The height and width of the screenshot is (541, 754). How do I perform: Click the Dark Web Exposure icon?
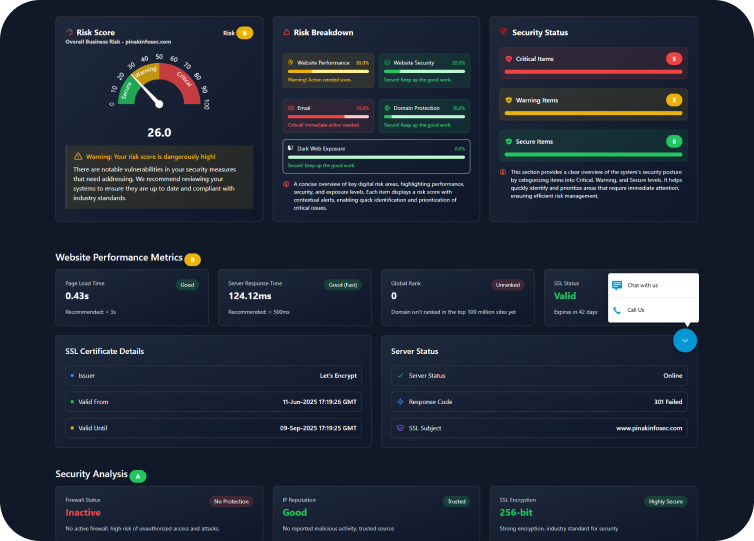[290, 148]
